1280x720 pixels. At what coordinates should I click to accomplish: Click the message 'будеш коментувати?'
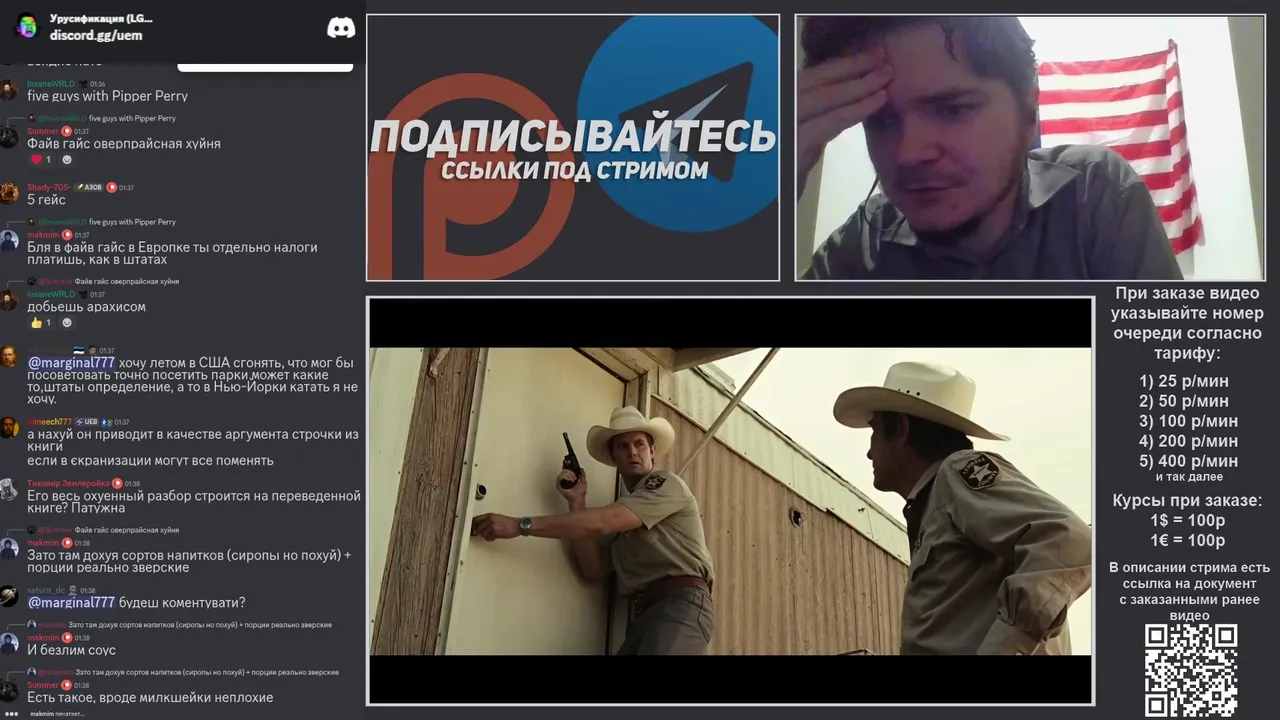(x=182, y=602)
